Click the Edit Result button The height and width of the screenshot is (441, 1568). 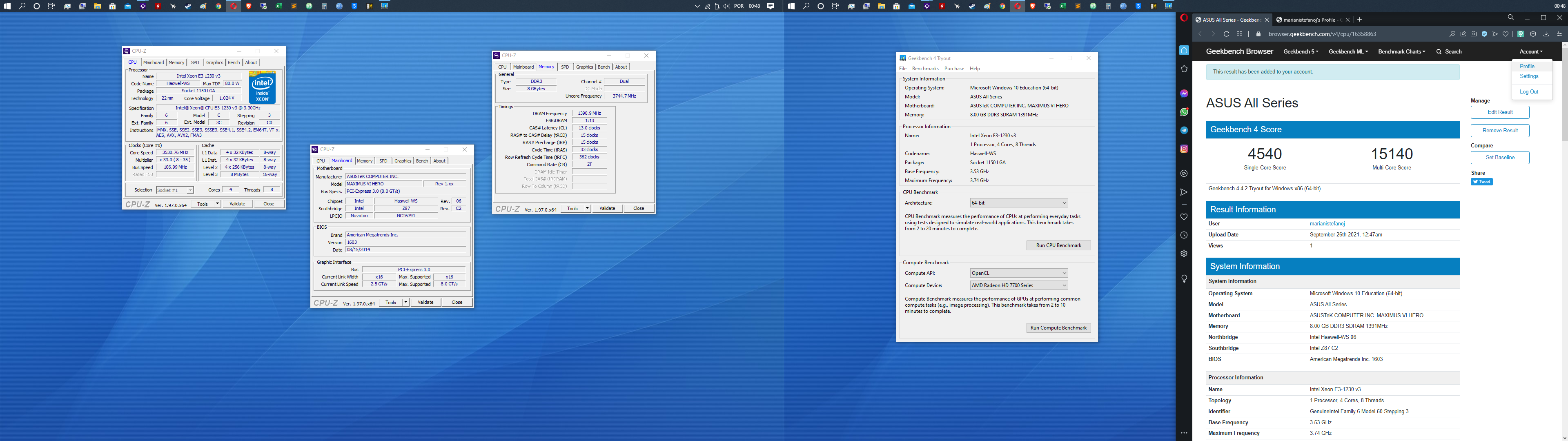[1500, 112]
